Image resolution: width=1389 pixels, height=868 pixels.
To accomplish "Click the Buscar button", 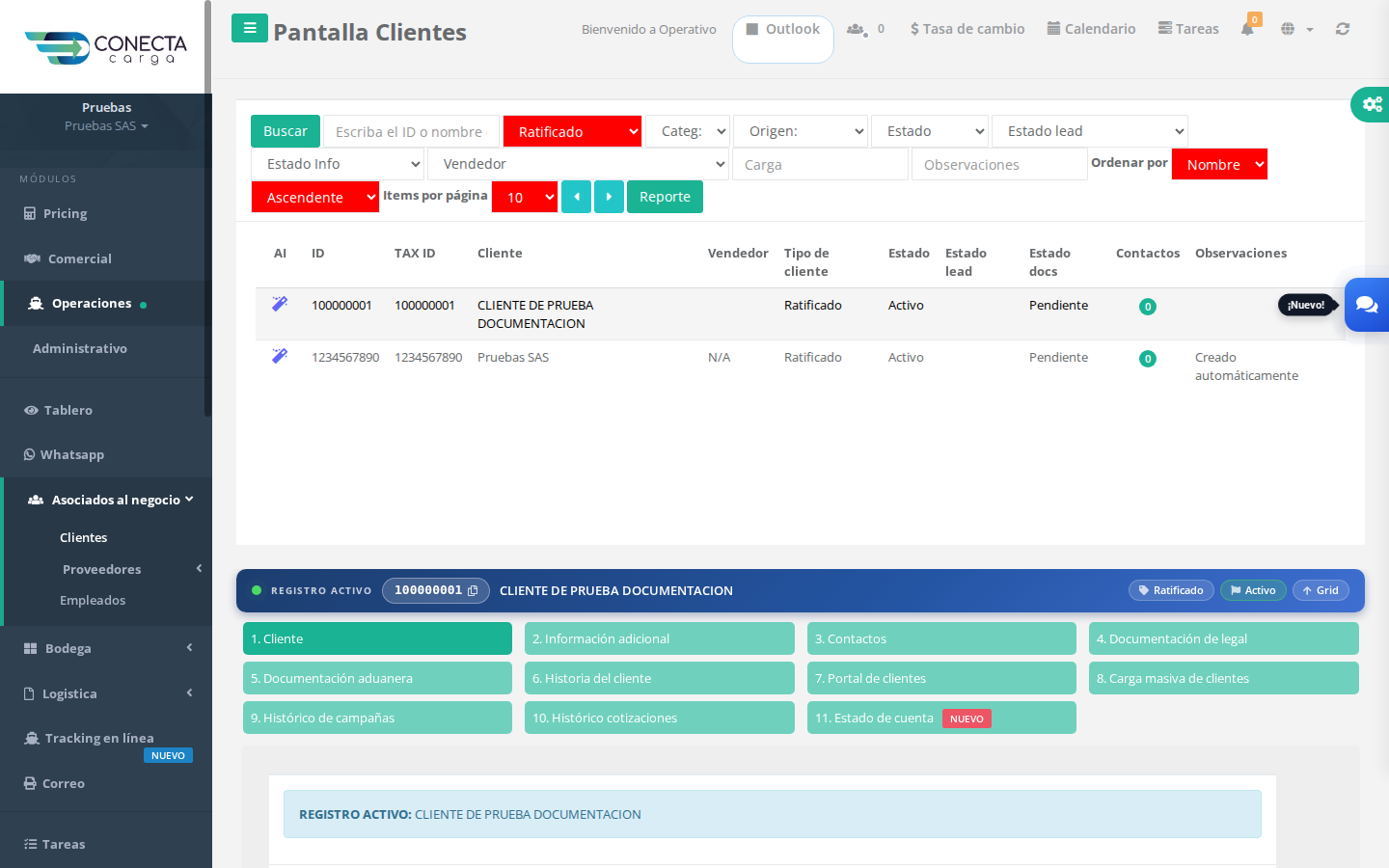I will pos(286,131).
